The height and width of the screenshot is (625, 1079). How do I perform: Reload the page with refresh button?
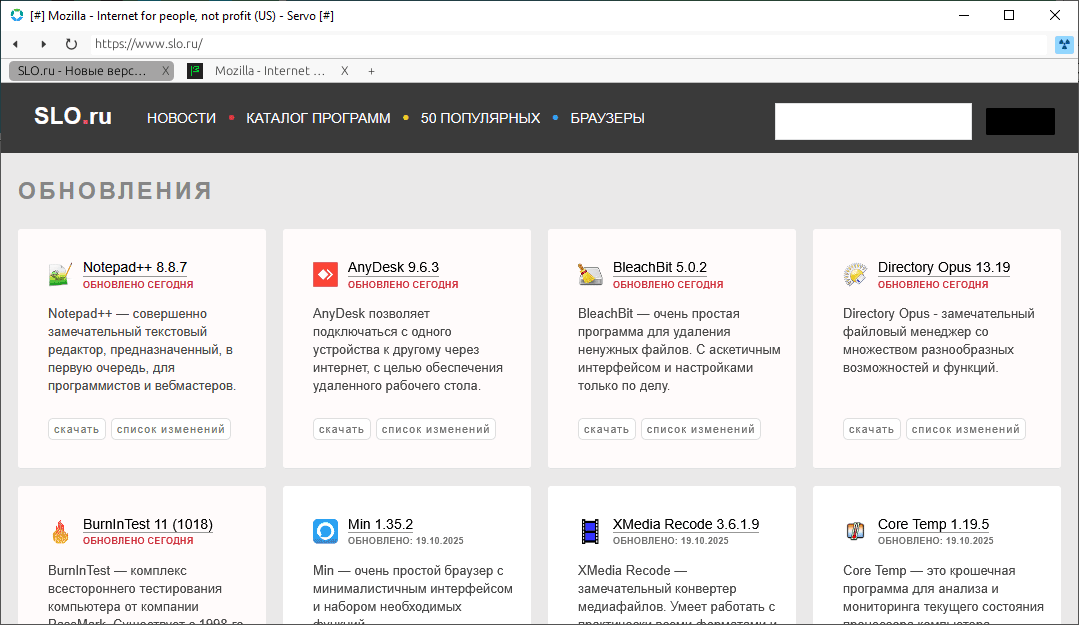(x=71, y=44)
